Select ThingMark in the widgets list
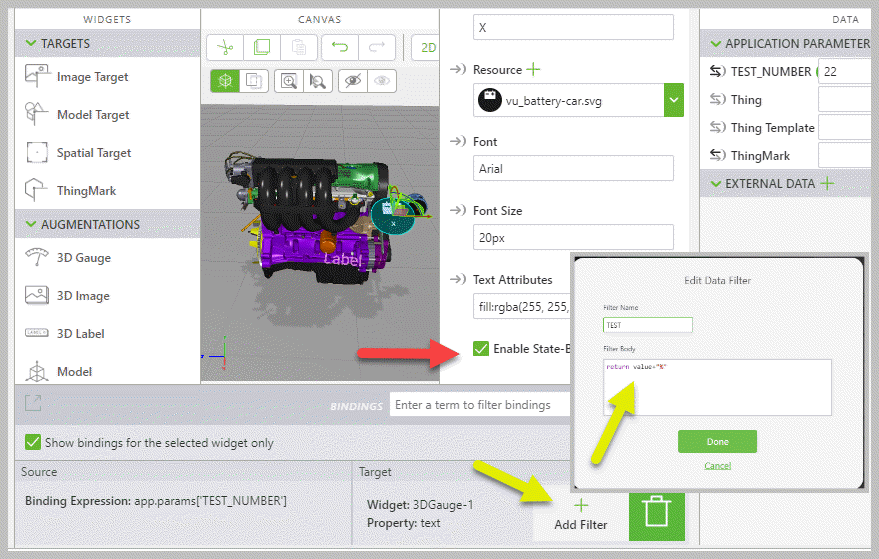The width and height of the screenshot is (879, 559). pyautogui.click(x=86, y=191)
